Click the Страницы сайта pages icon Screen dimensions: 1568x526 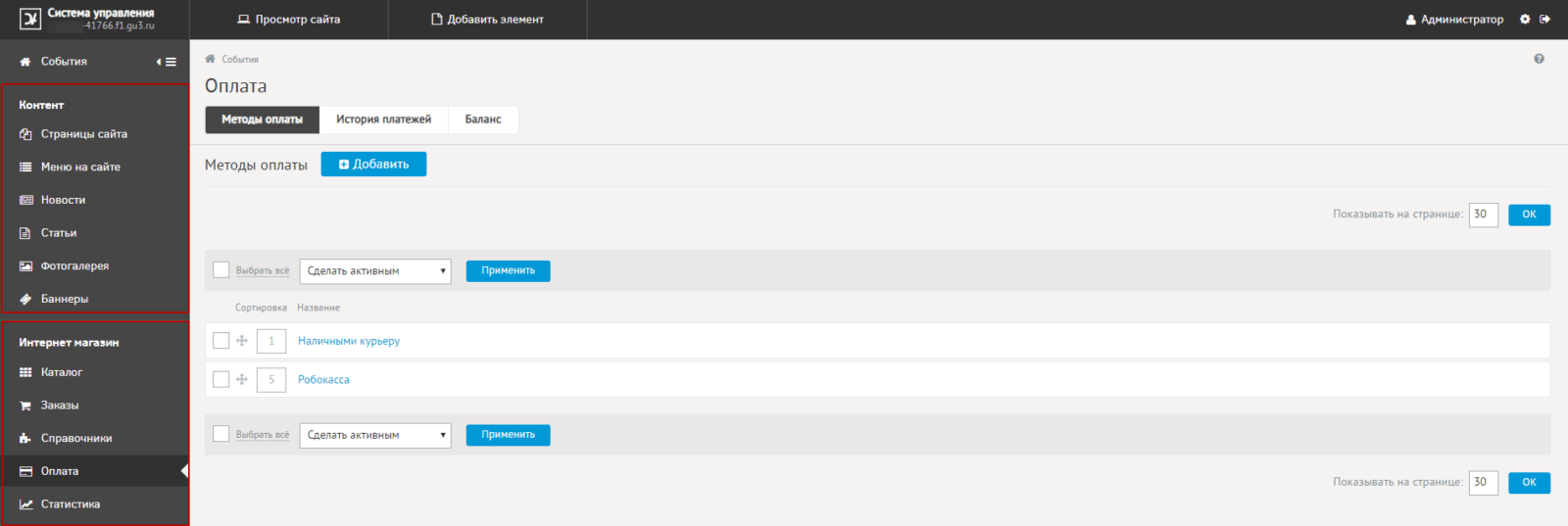pyautogui.click(x=25, y=134)
